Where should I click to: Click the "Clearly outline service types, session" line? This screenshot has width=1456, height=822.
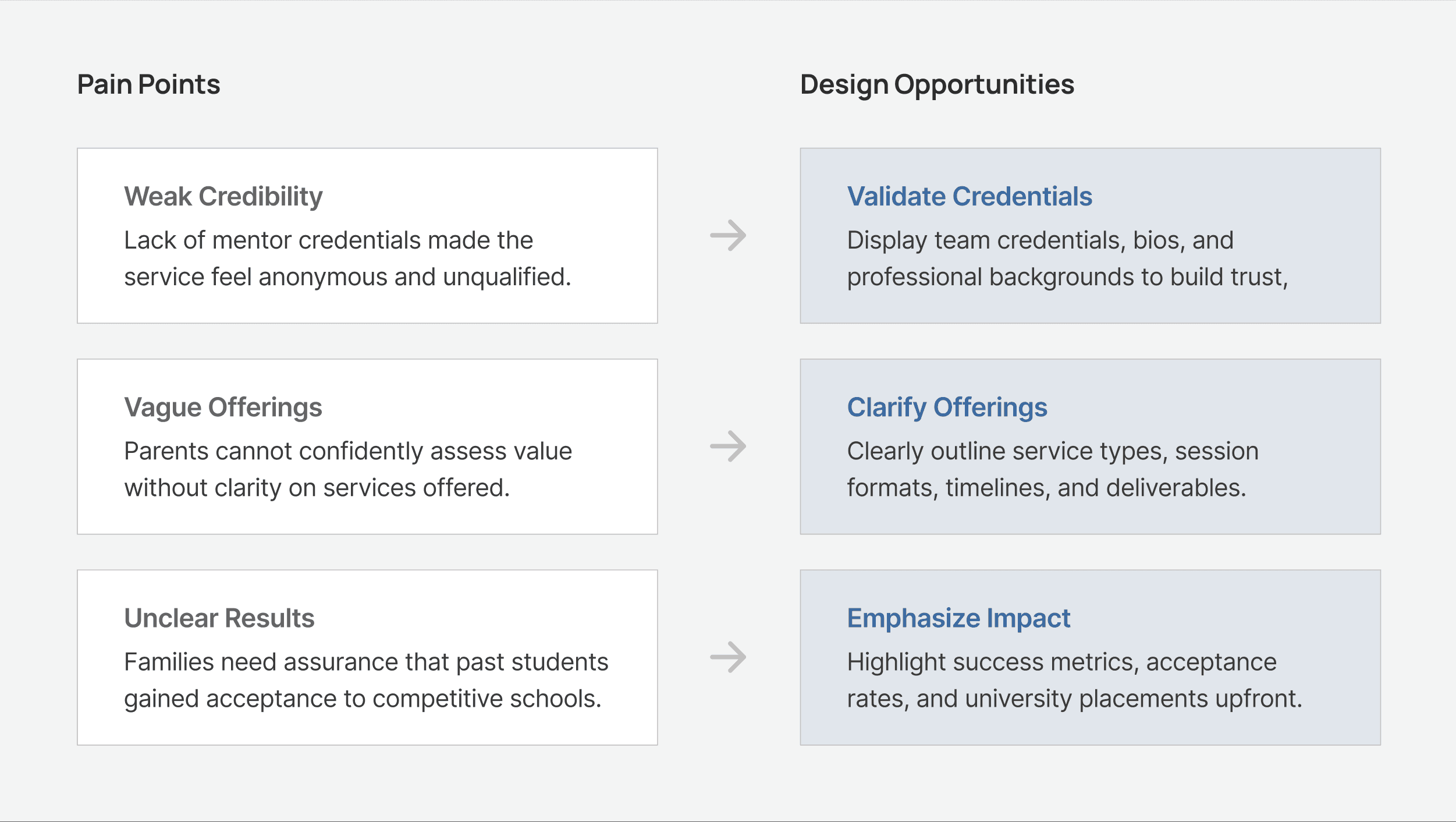(1053, 451)
